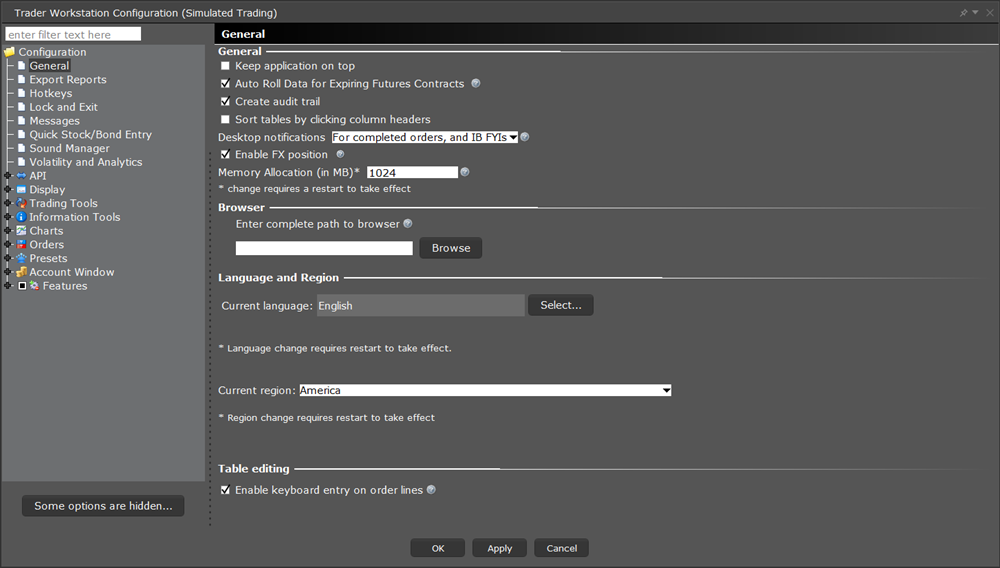Screen dimensions: 1000x568
Task: Expand the Orders tree node
Action: pyautogui.click(x=8, y=245)
